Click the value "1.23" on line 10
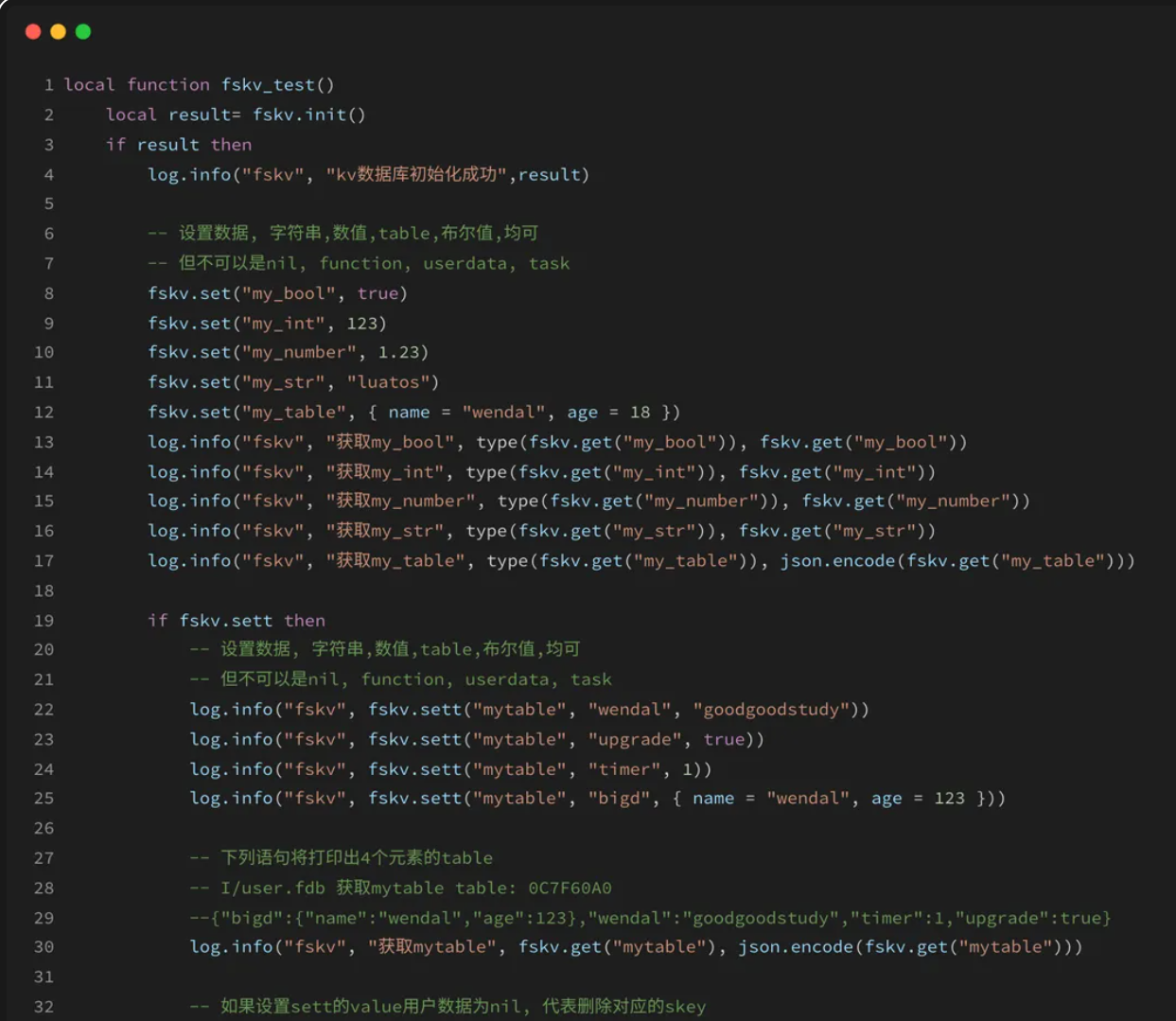Viewport: 1176px width, 1021px height. [398, 352]
